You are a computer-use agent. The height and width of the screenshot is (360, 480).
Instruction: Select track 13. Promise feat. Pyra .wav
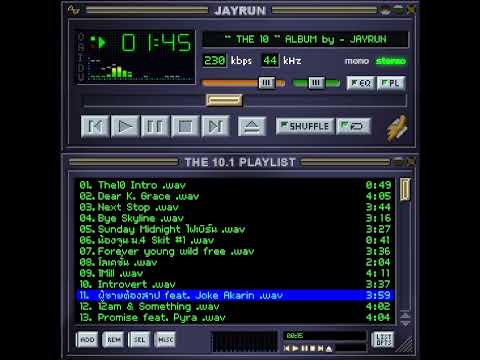click(235, 317)
